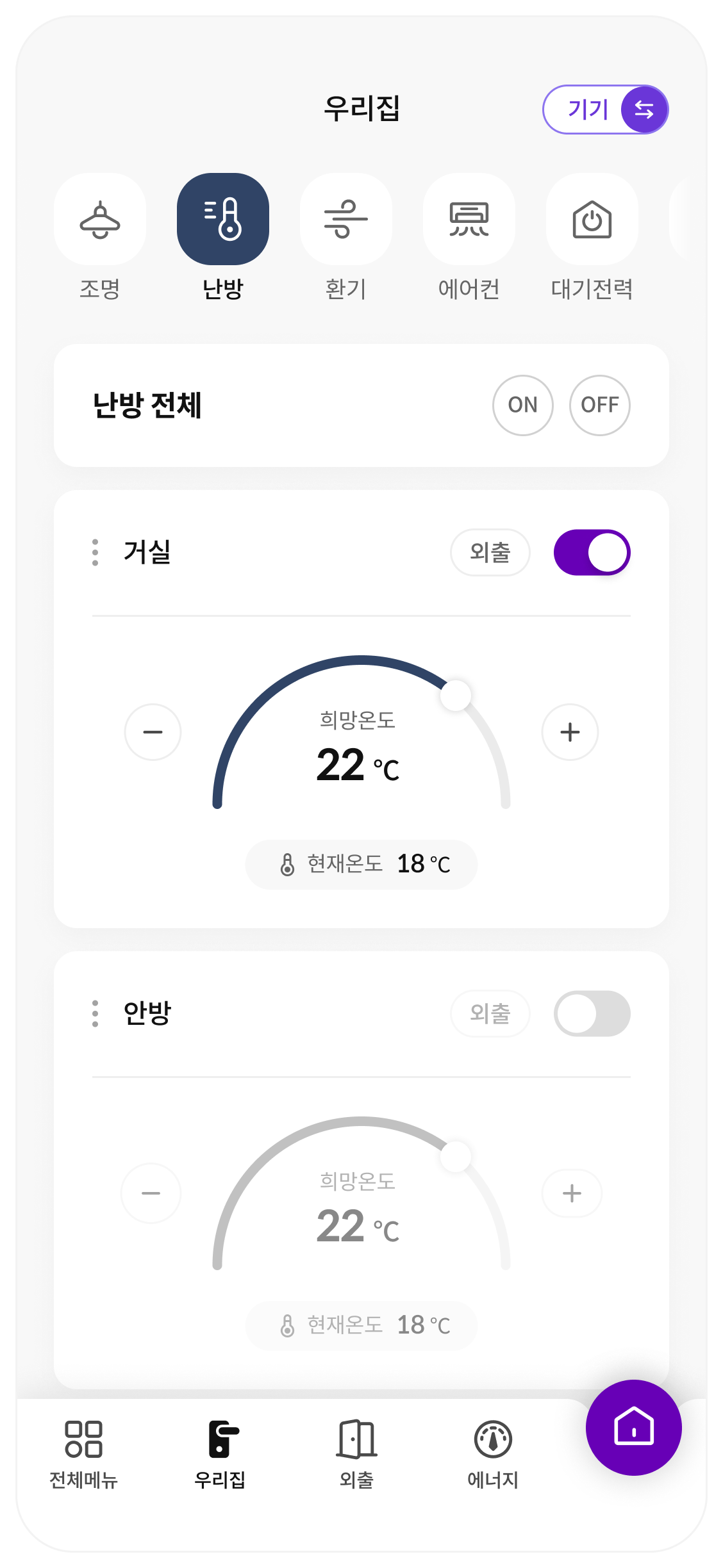This screenshot has height=1568, width=723.
Task: Select the 난방 heating thermometer icon
Action: (x=223, y=219)
